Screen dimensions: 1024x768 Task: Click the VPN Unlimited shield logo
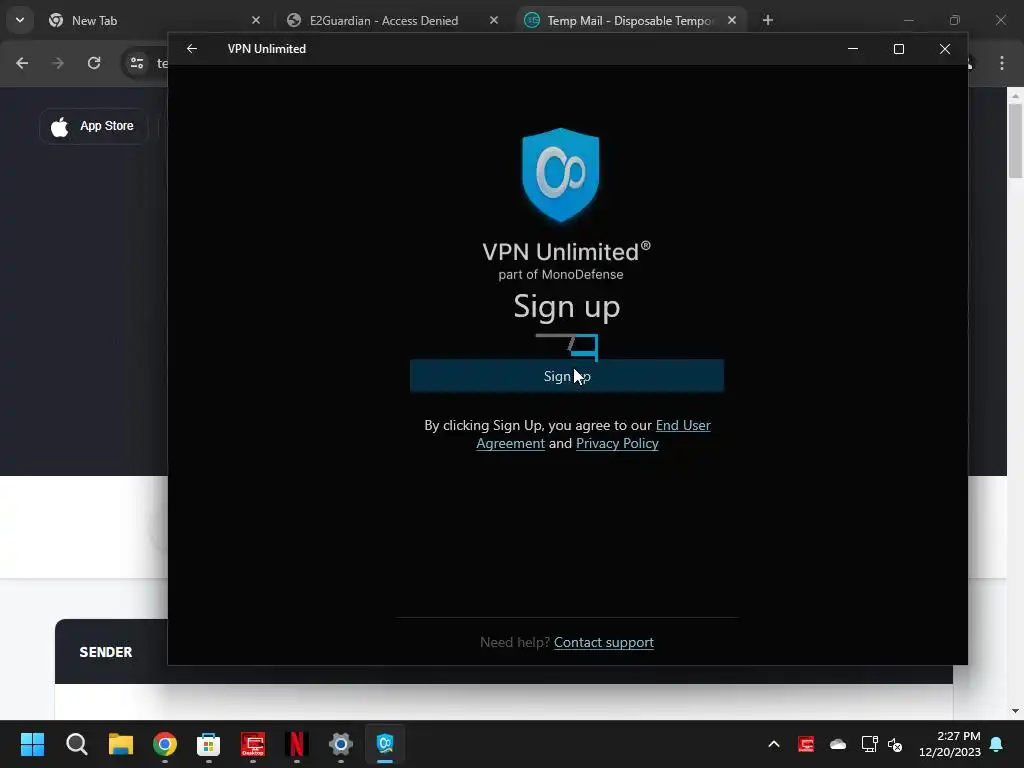[x=560, y=175]
